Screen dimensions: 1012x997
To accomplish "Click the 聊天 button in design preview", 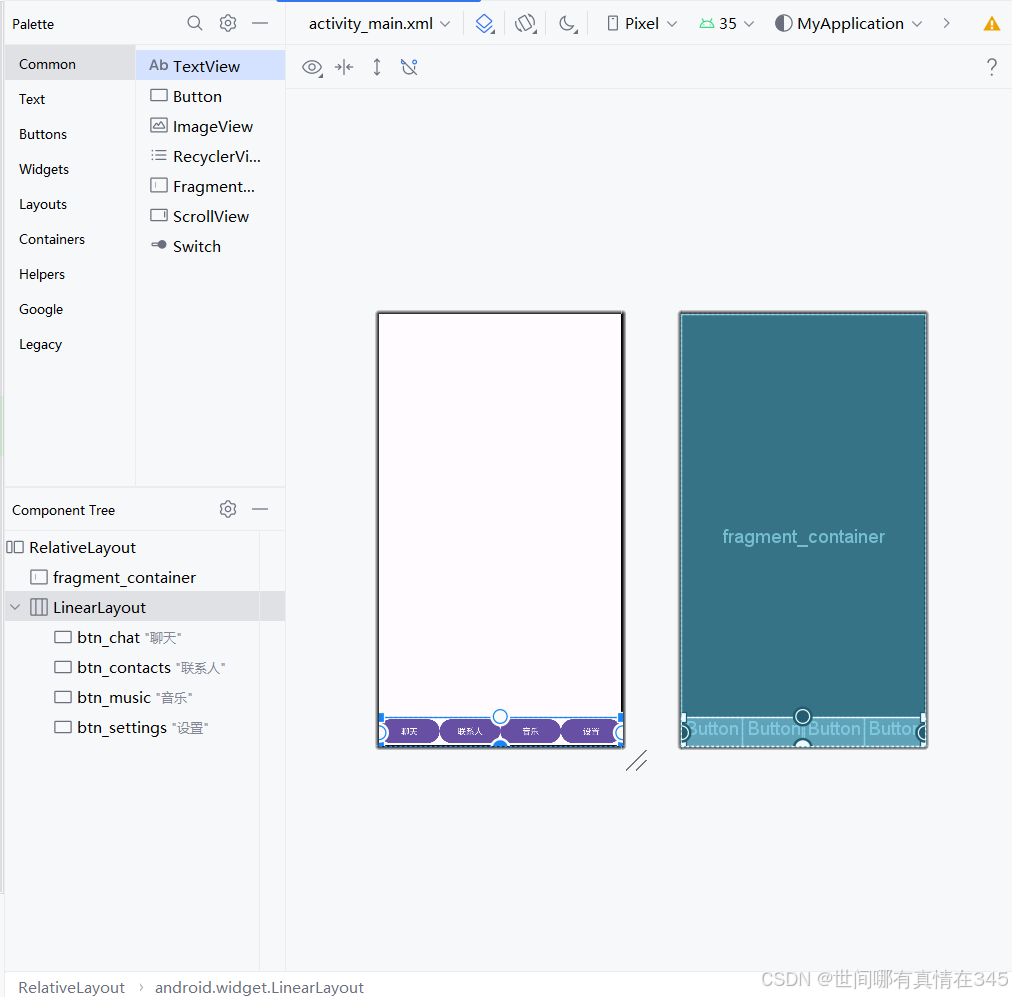I will 409,731.
